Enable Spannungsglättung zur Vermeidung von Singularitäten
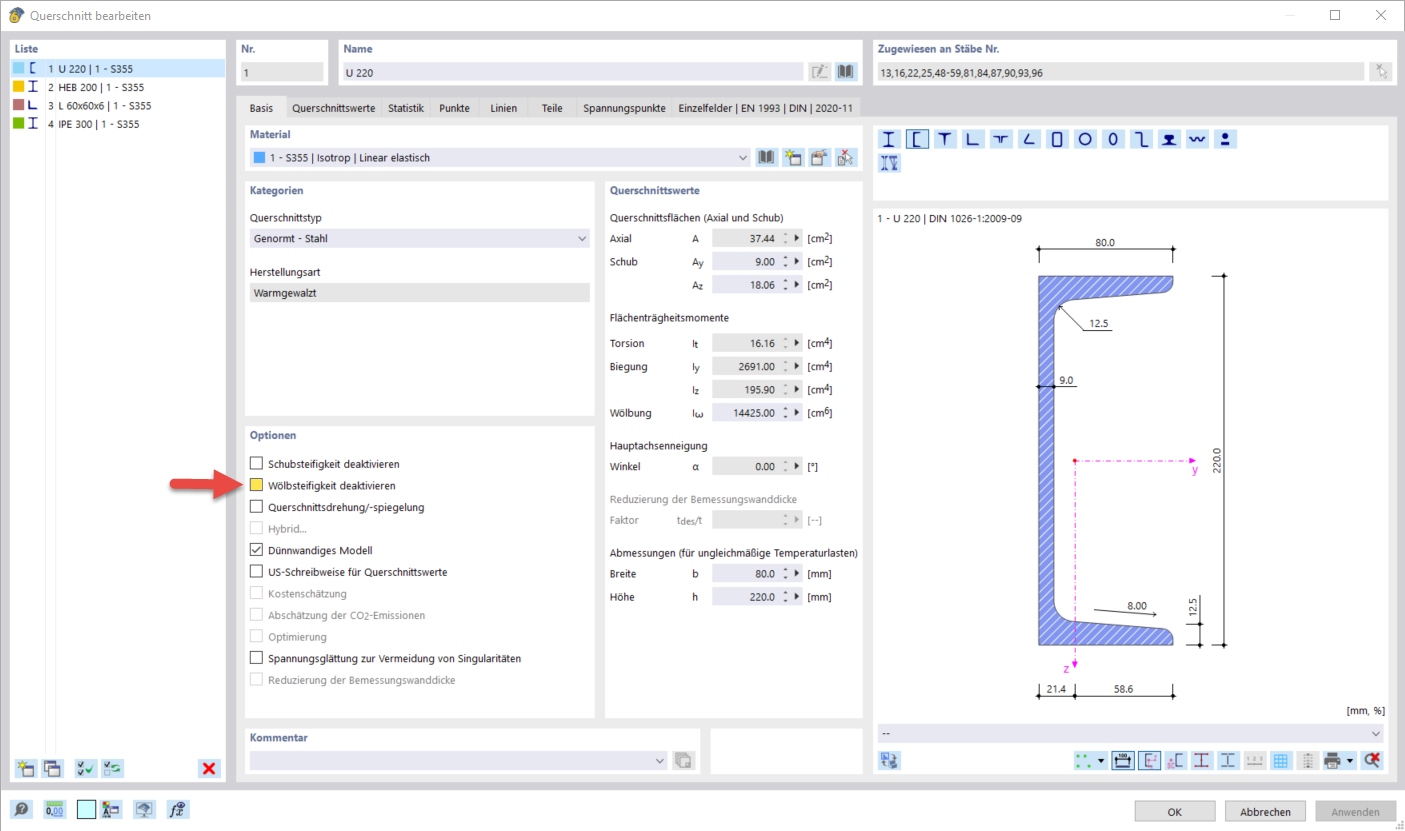 point(256,658)
